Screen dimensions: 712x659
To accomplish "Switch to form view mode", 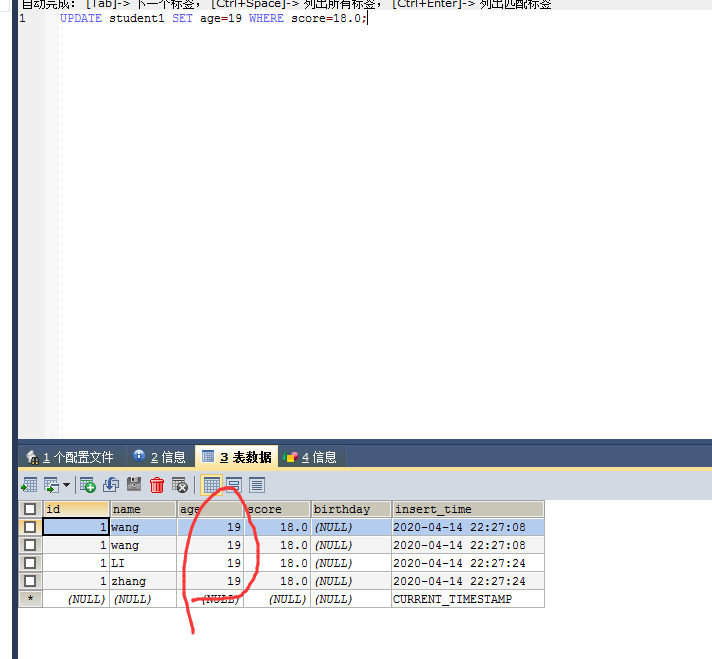I will [x=234, y=485].
